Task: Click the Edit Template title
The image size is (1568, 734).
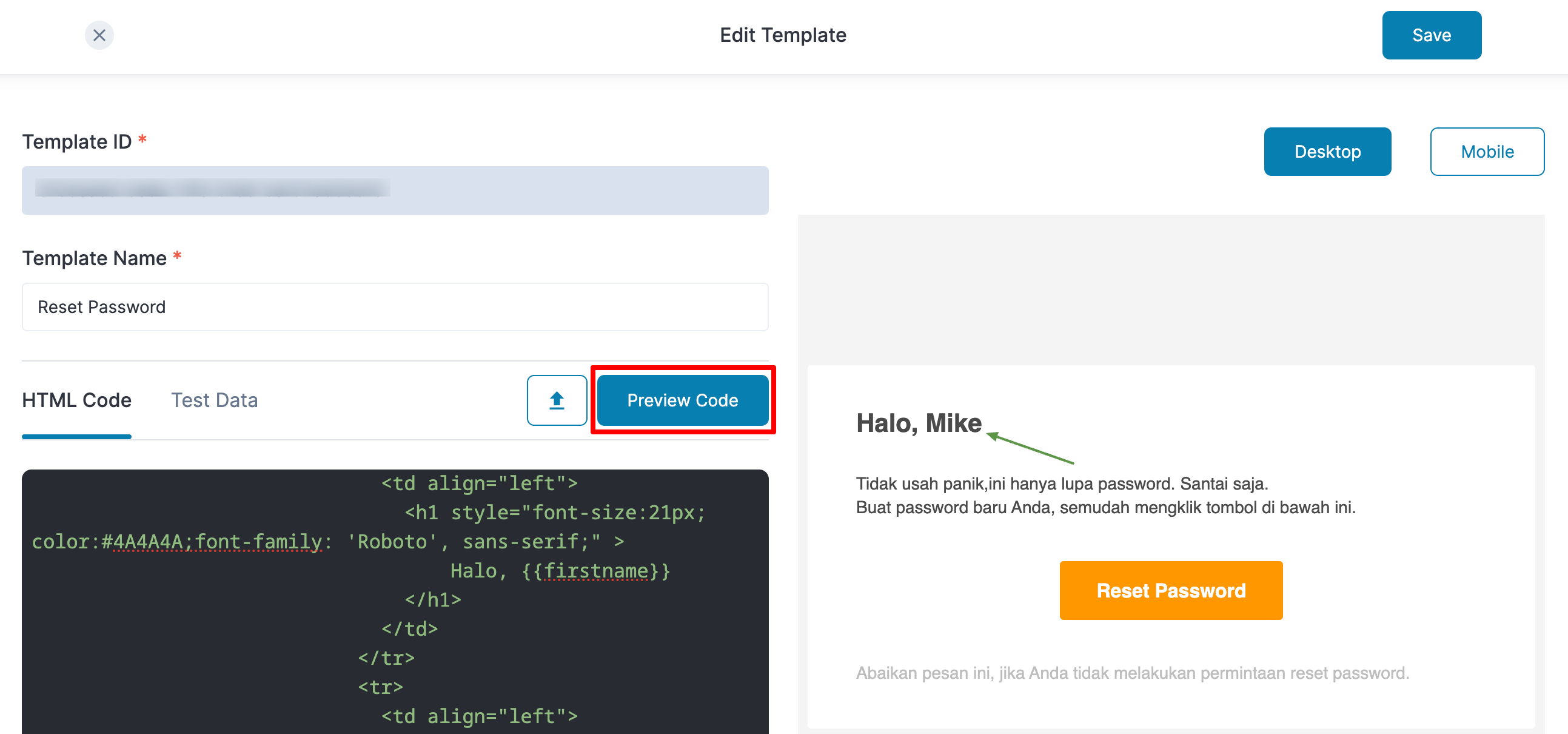Action: pos(783,35)
